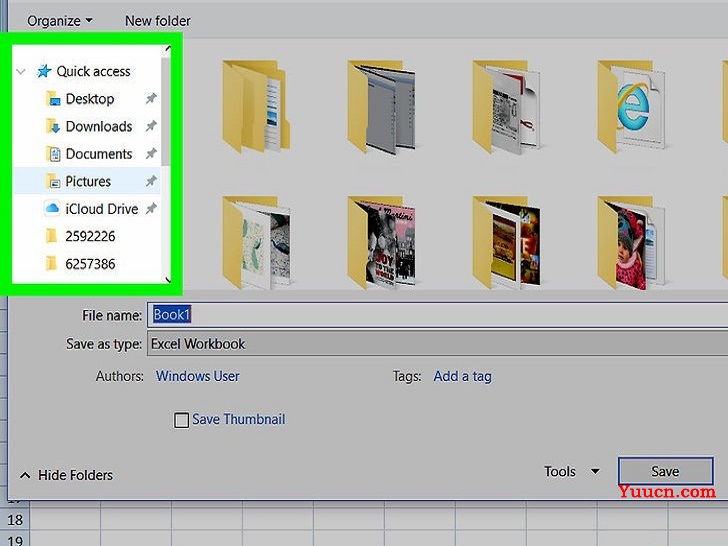
Task: Select the folder thumbnail with map and feather images
Action: click(256, 242)
